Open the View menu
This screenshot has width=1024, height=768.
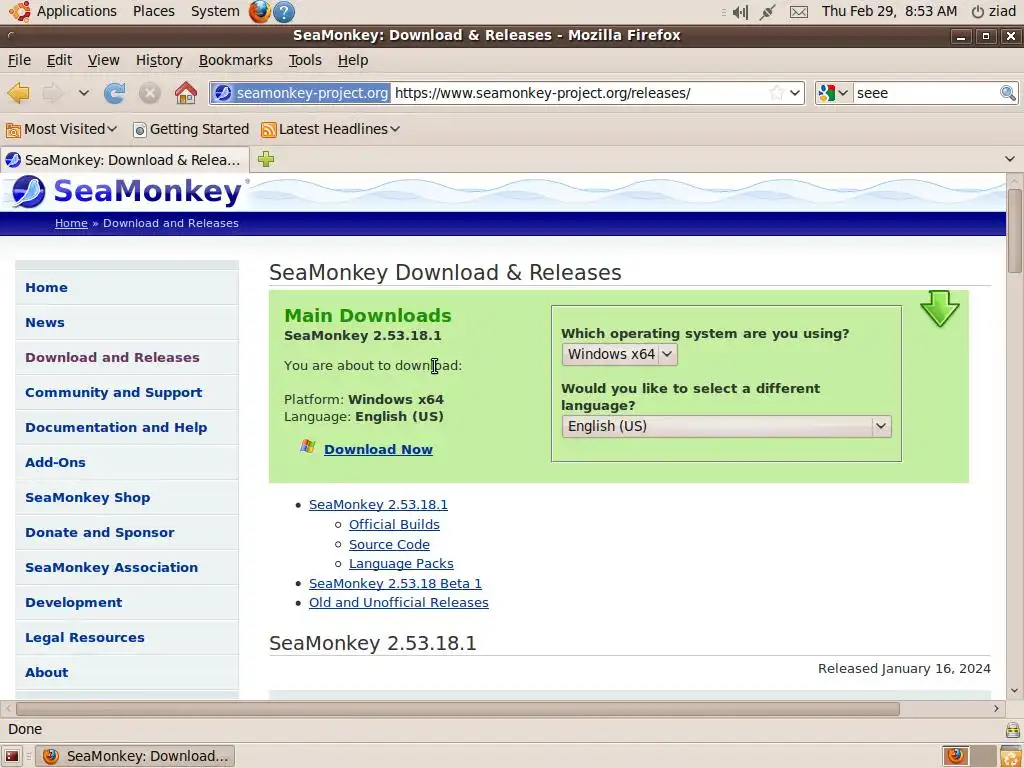(103, 60)
